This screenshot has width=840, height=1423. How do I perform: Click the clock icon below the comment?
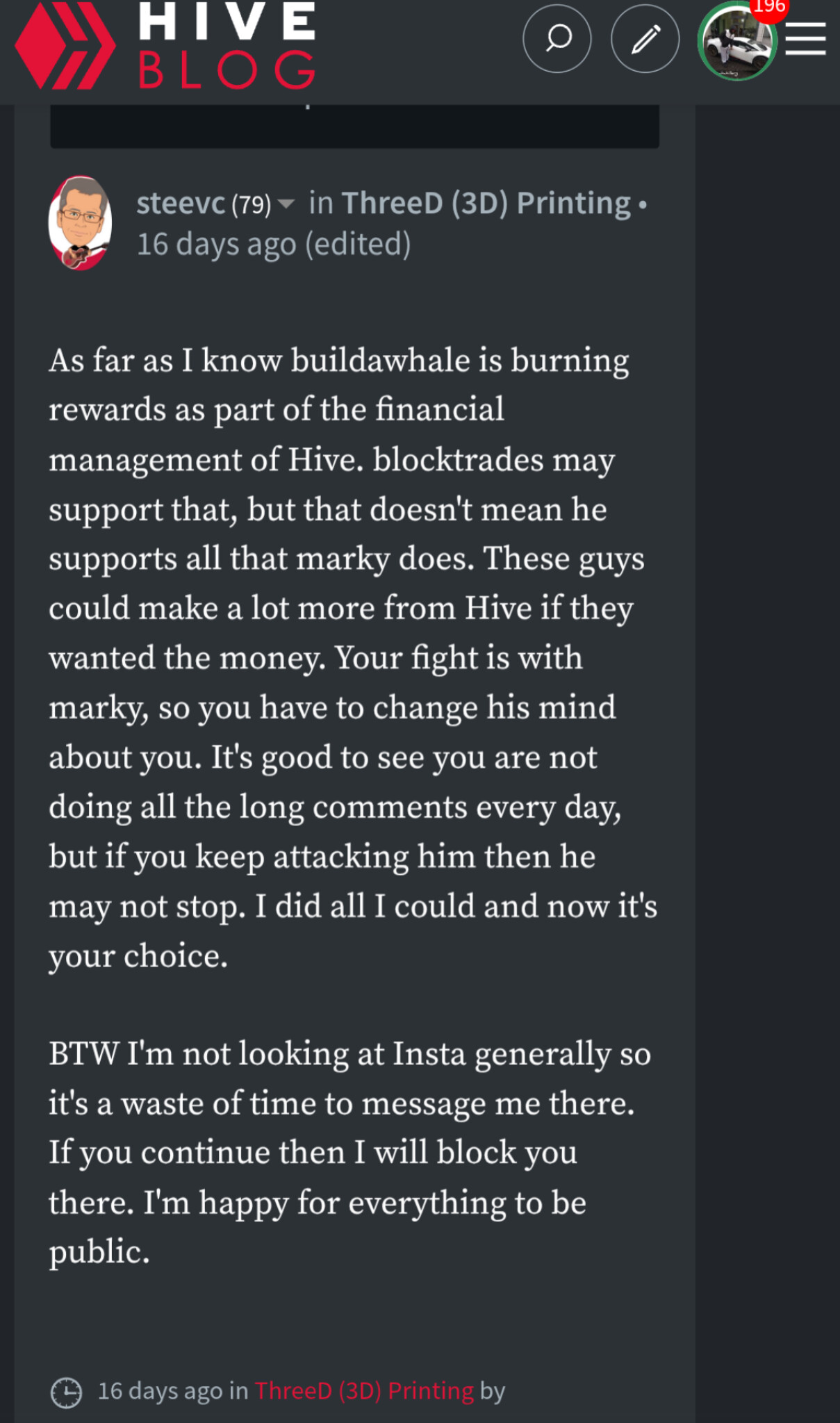coord(67,1392)
